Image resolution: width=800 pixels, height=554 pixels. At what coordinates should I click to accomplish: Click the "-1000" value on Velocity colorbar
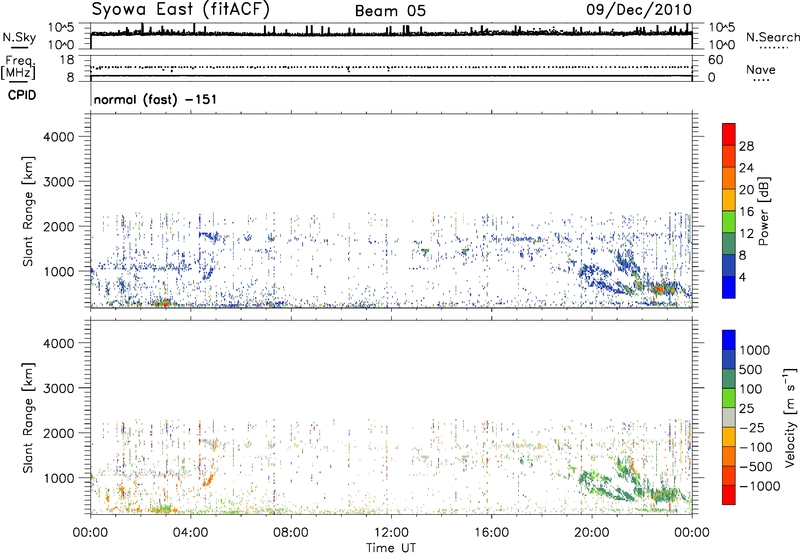tap(759, 486)
